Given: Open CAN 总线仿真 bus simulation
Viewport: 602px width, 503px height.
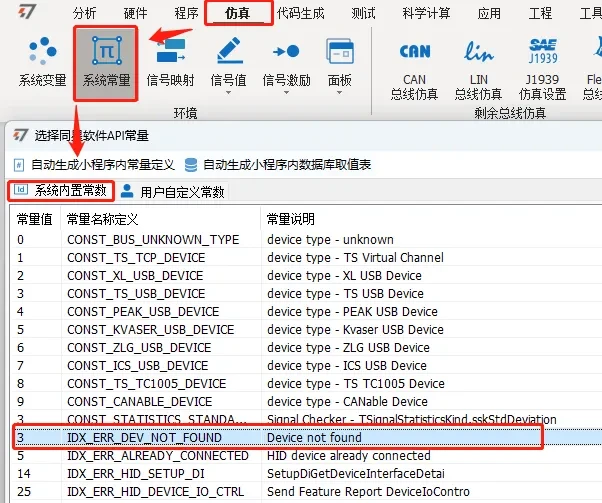Looking at the screenshot, I should tap(414, 69).
